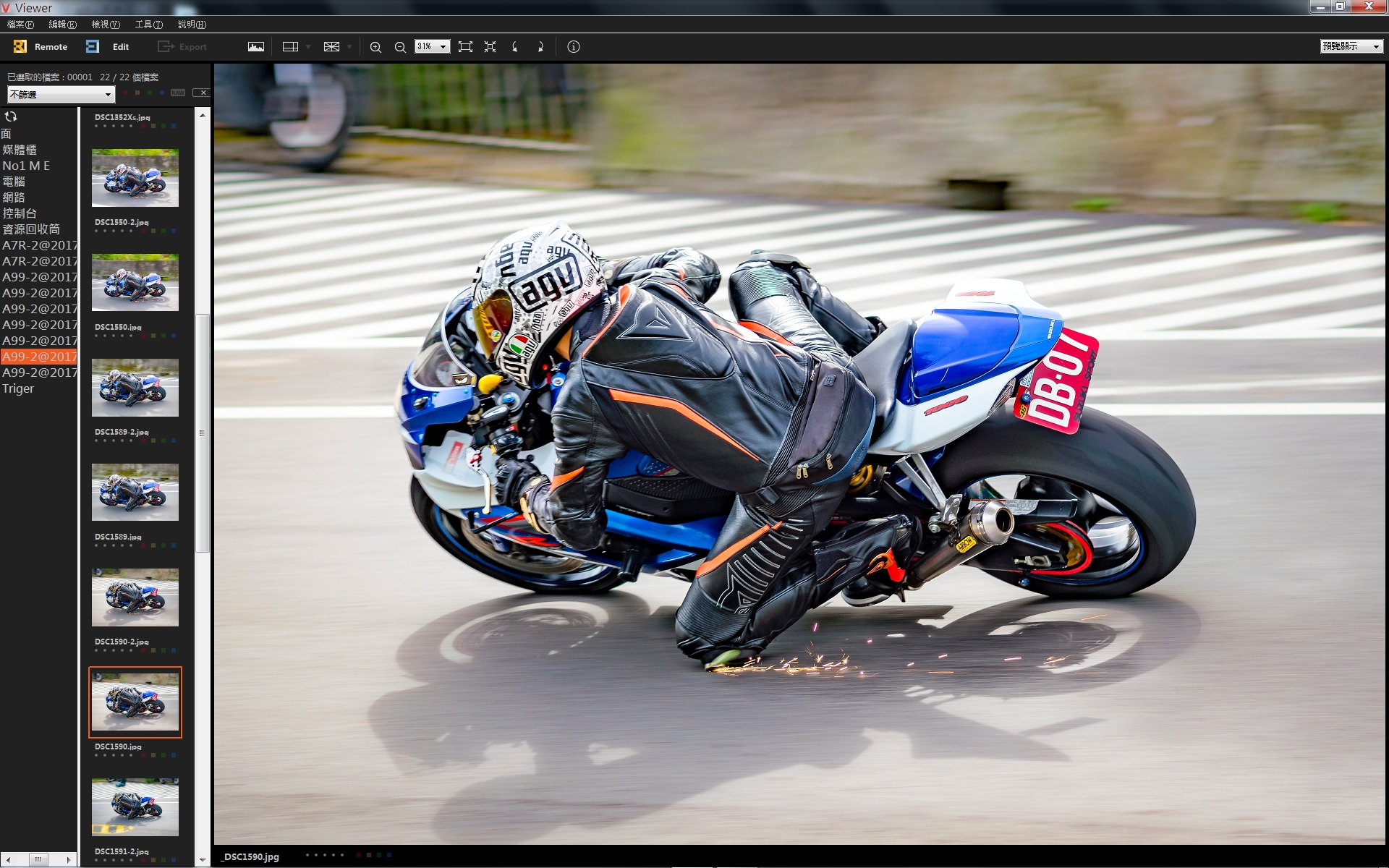Refresh the folder tree

point(11,116)
